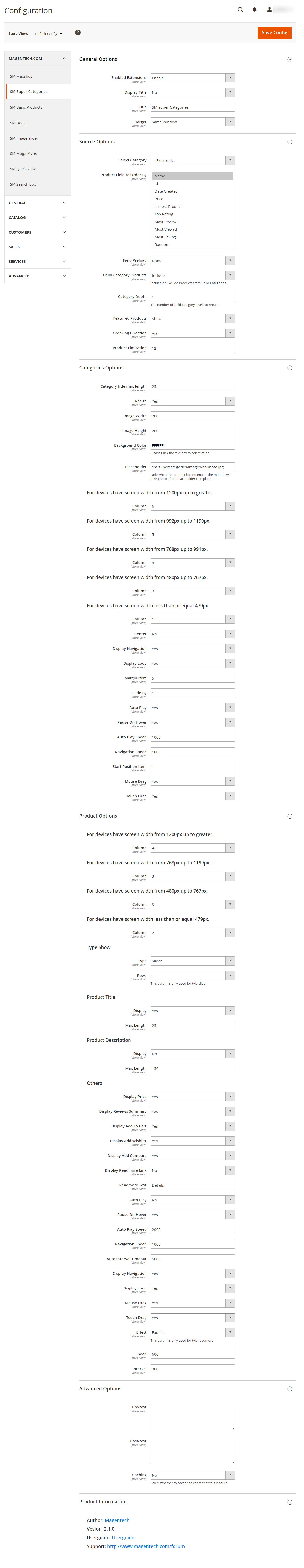The height and width of the screenshot is (1568, 304).
Task: Open the Select Category dropdown
Action: click(x=192, y=161)
